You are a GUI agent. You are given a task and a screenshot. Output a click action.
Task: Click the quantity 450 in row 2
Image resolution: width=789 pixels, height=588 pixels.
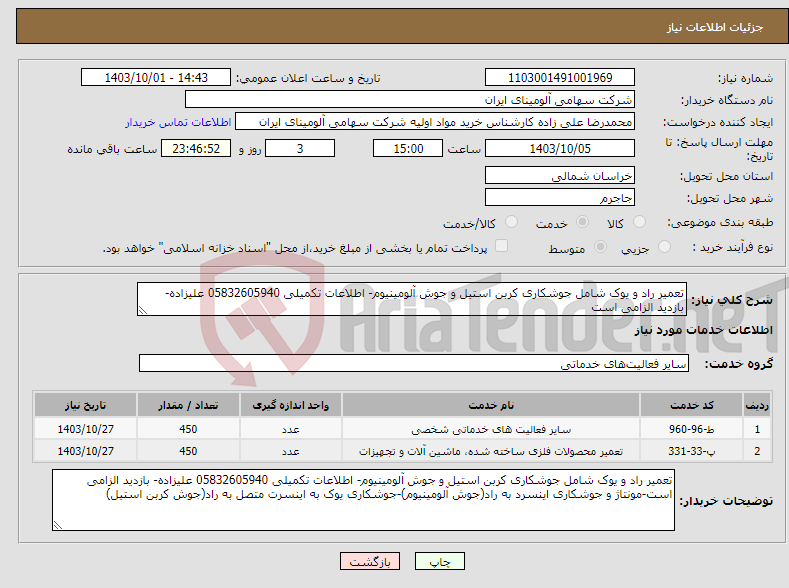pyautogui.click(x=188, y=451)
